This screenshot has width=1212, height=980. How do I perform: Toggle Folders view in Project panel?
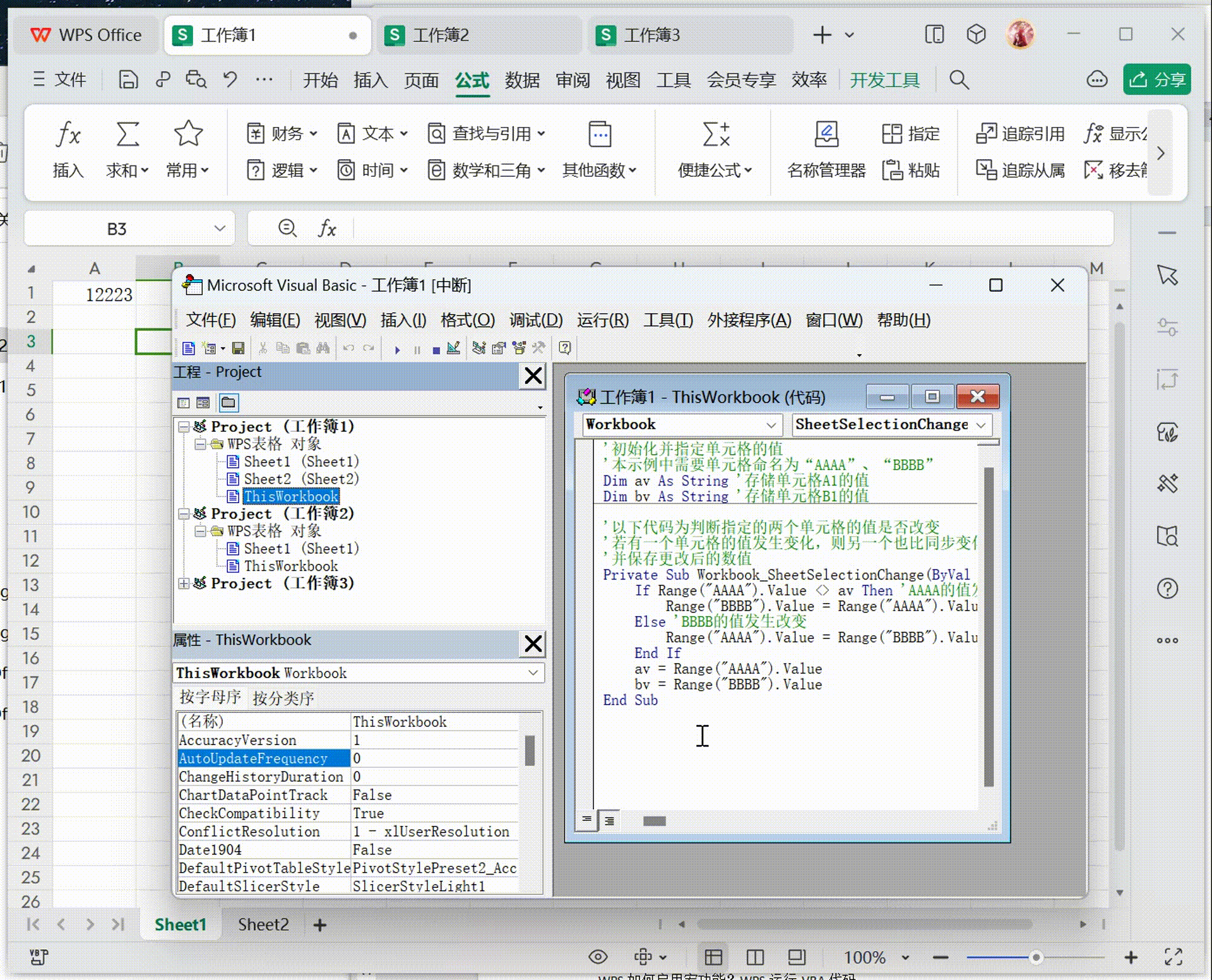pos(228,402)
